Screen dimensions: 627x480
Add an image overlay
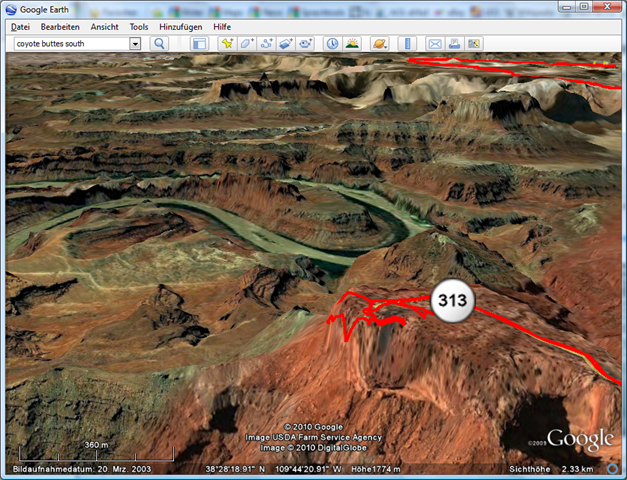click(x=286, y=44)
